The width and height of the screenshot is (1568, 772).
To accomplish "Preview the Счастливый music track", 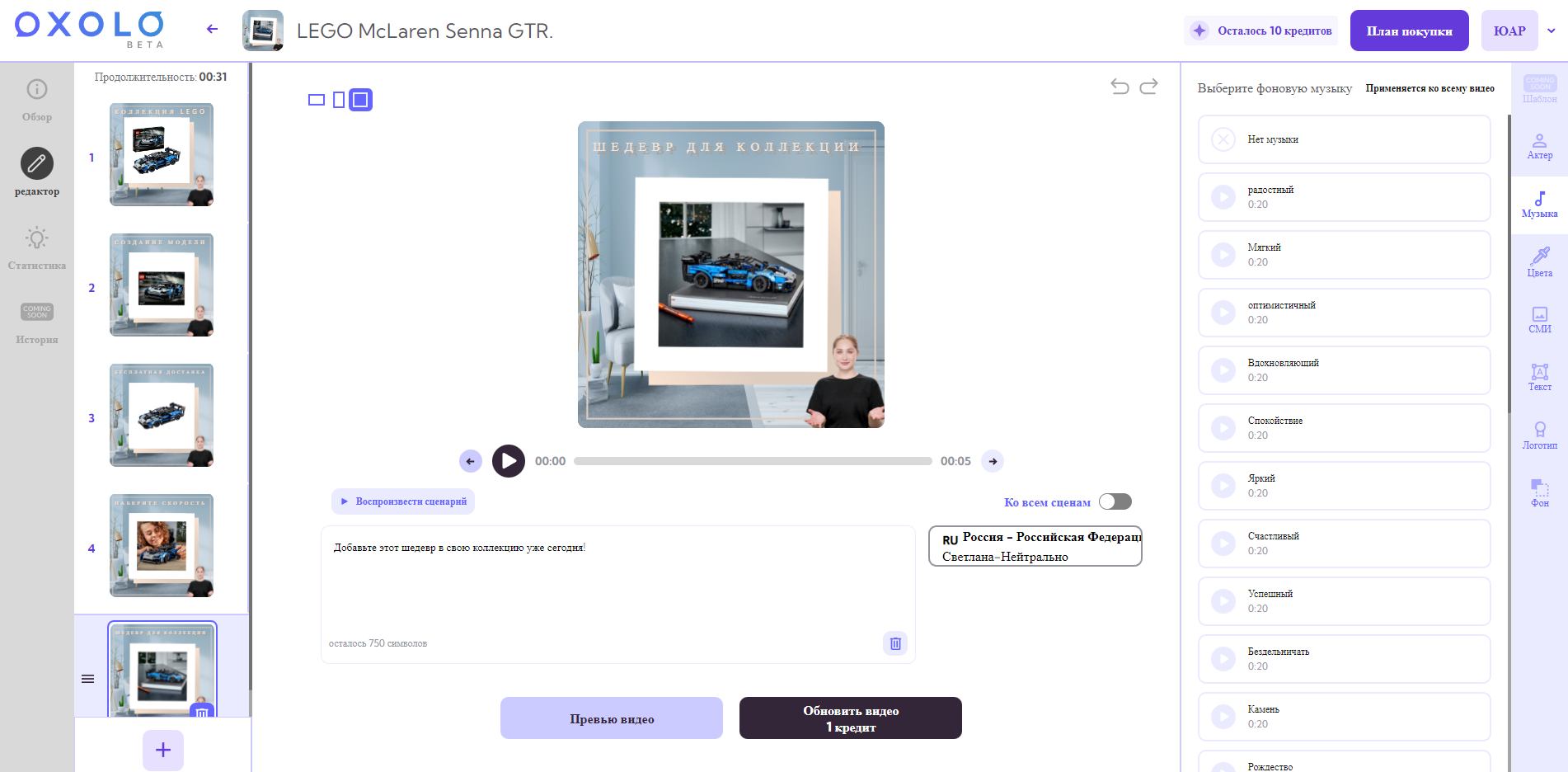I will point(1223,544).
